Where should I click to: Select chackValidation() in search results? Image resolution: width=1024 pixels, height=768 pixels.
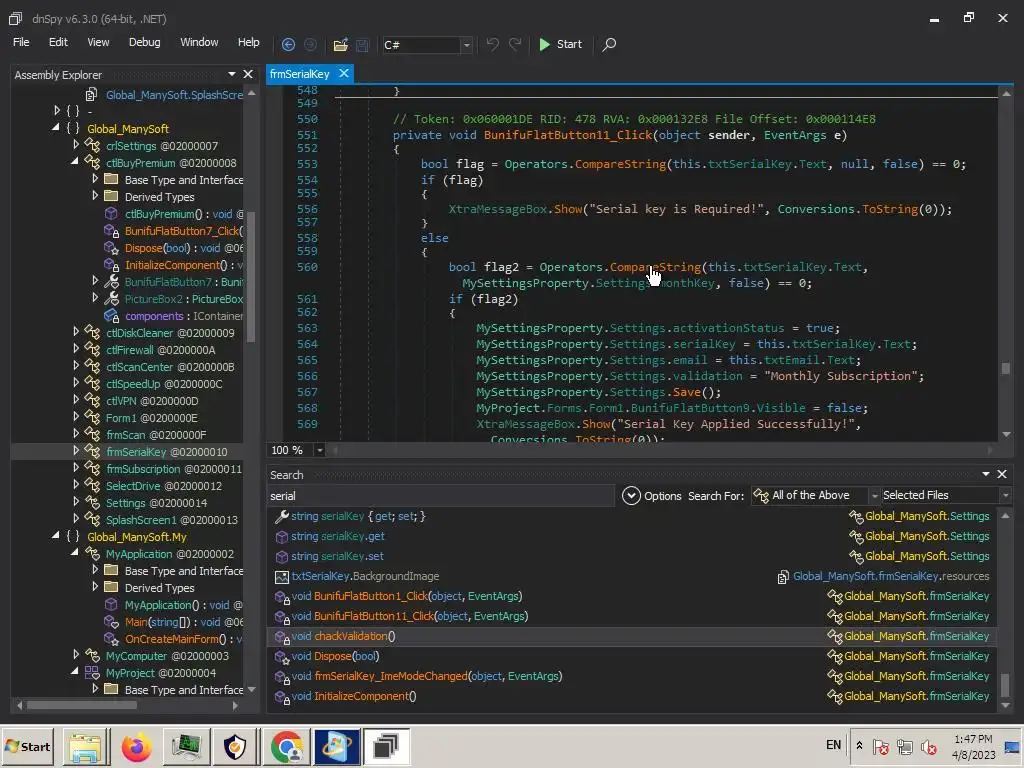(x=354, y=636)
